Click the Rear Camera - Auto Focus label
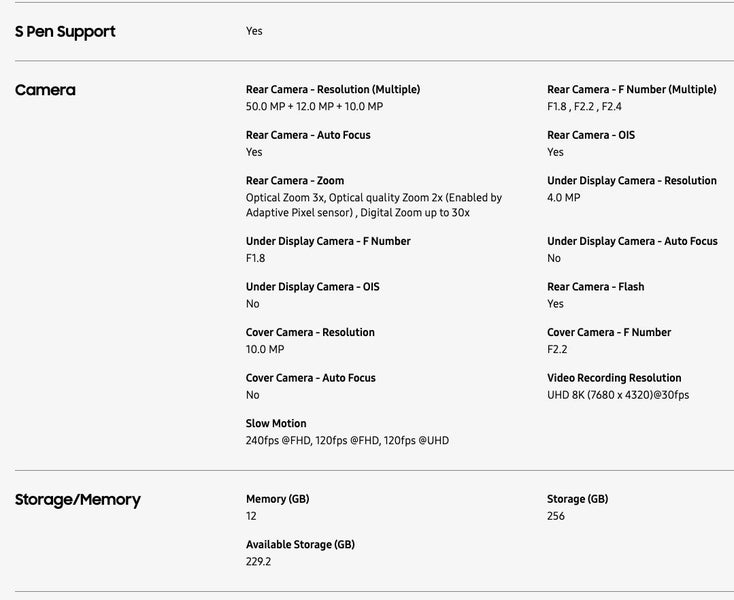This screenshot has height=600, width=734. click(308, 135)
